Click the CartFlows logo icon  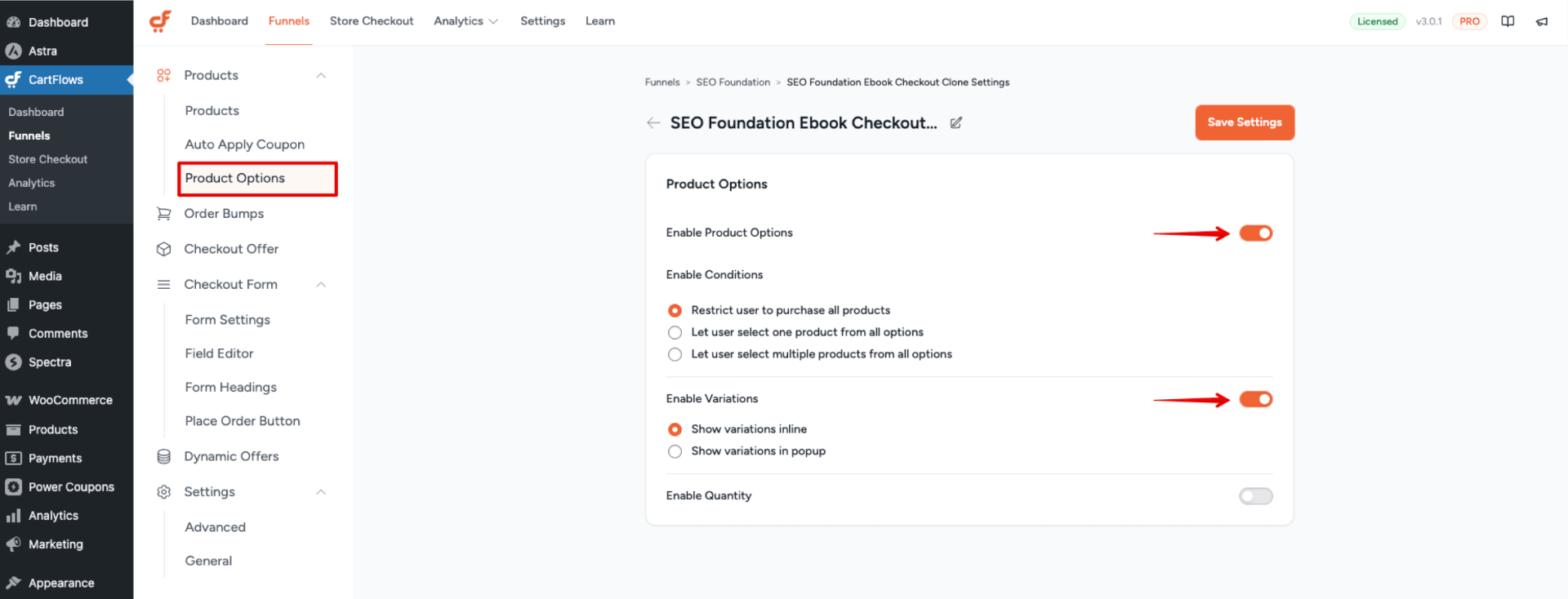(x=160, y=21)
